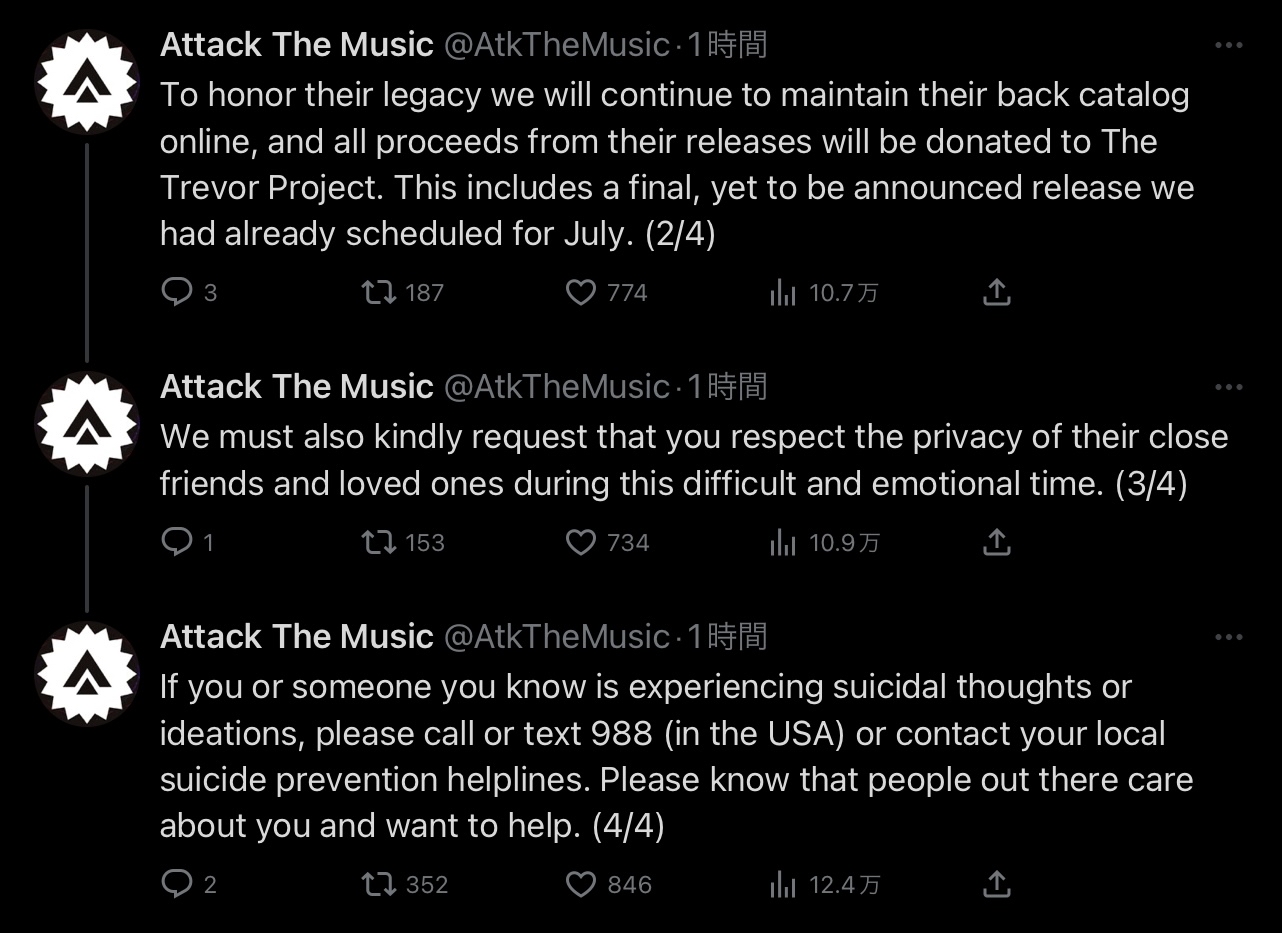Open @AtkTheMusic handle on the (4/4) tweet
Image resolution: width=1282 pixels, height=933 pixels.
[x=556, y=637]
